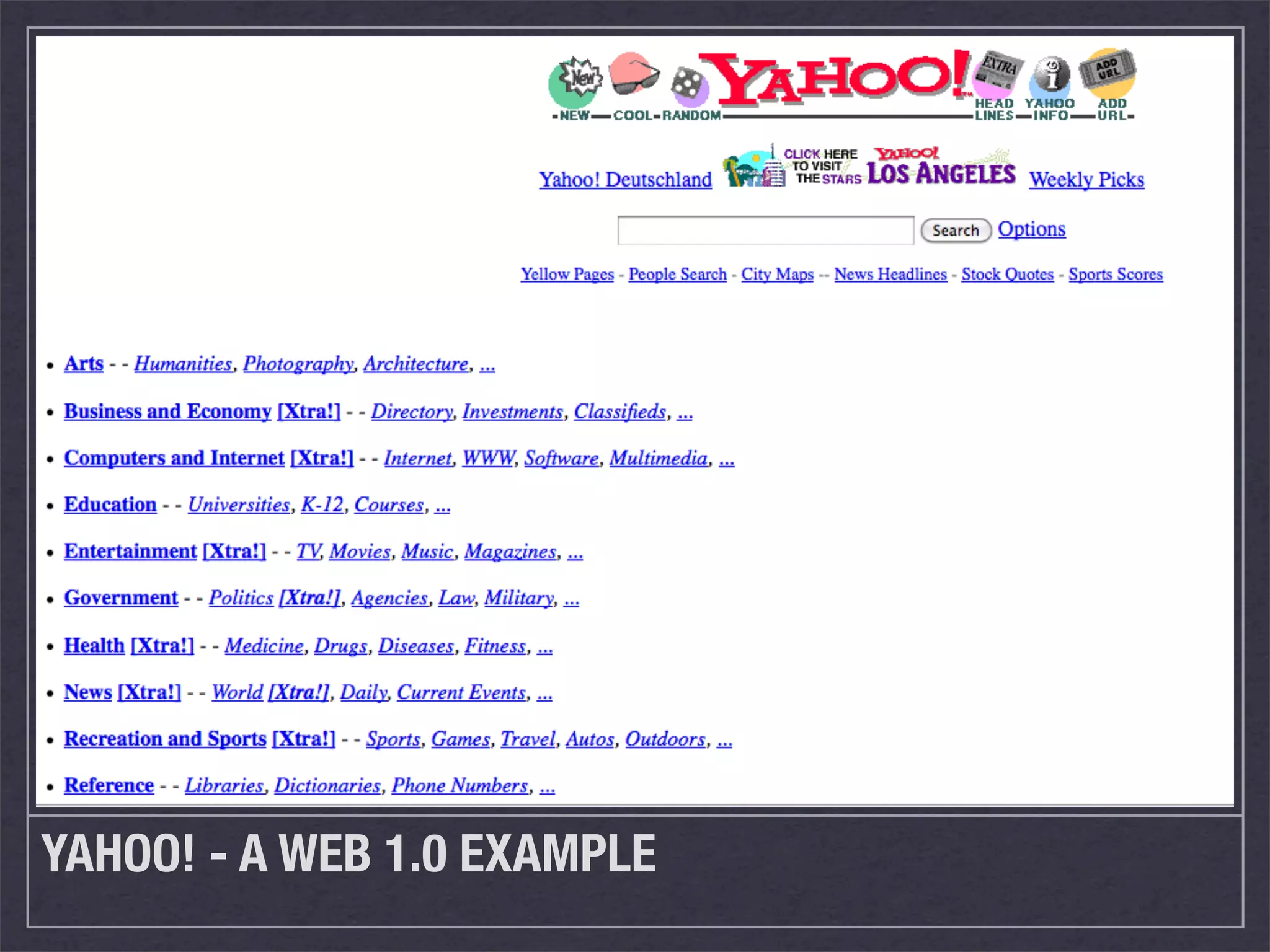Open Drugs subcategory
This screenshot has height=952, width=1270.
pos(340,646)
